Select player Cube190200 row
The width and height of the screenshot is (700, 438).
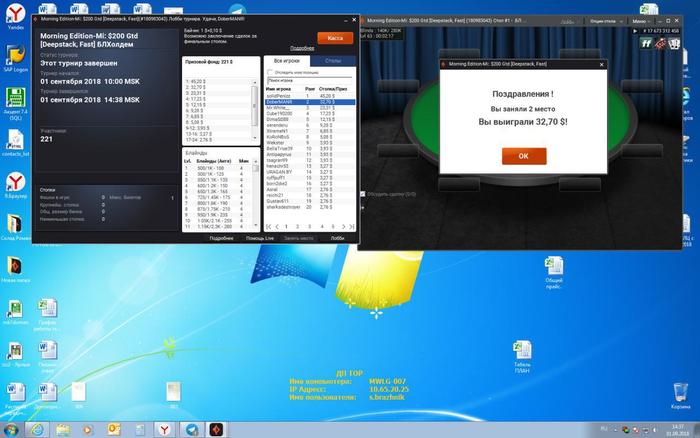[x=310, y=113]
